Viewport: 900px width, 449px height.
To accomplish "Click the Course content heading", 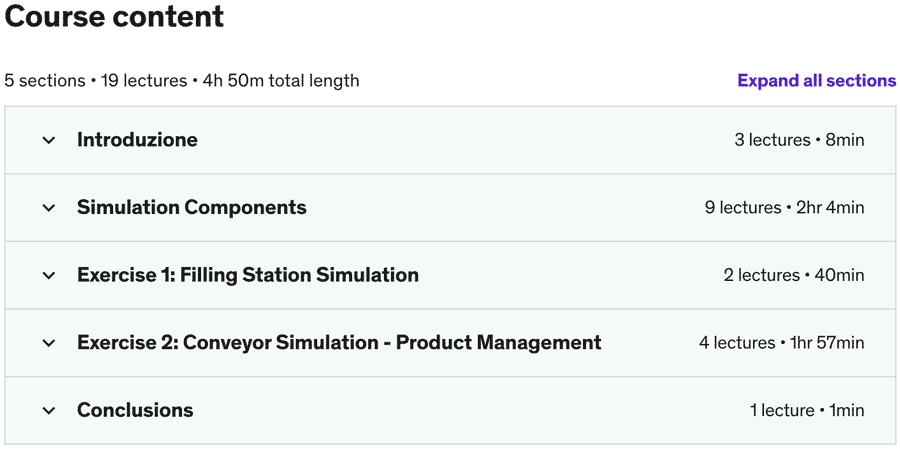I will pos(114,17).
